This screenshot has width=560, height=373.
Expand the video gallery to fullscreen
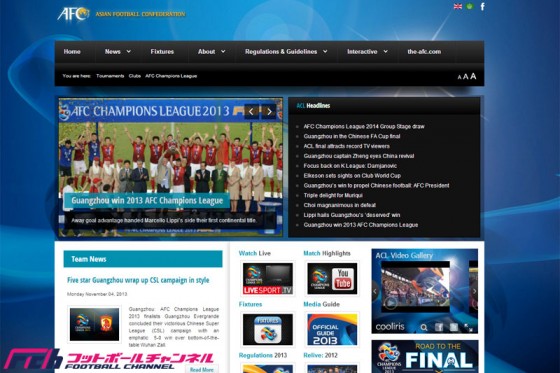click(468, 327)
